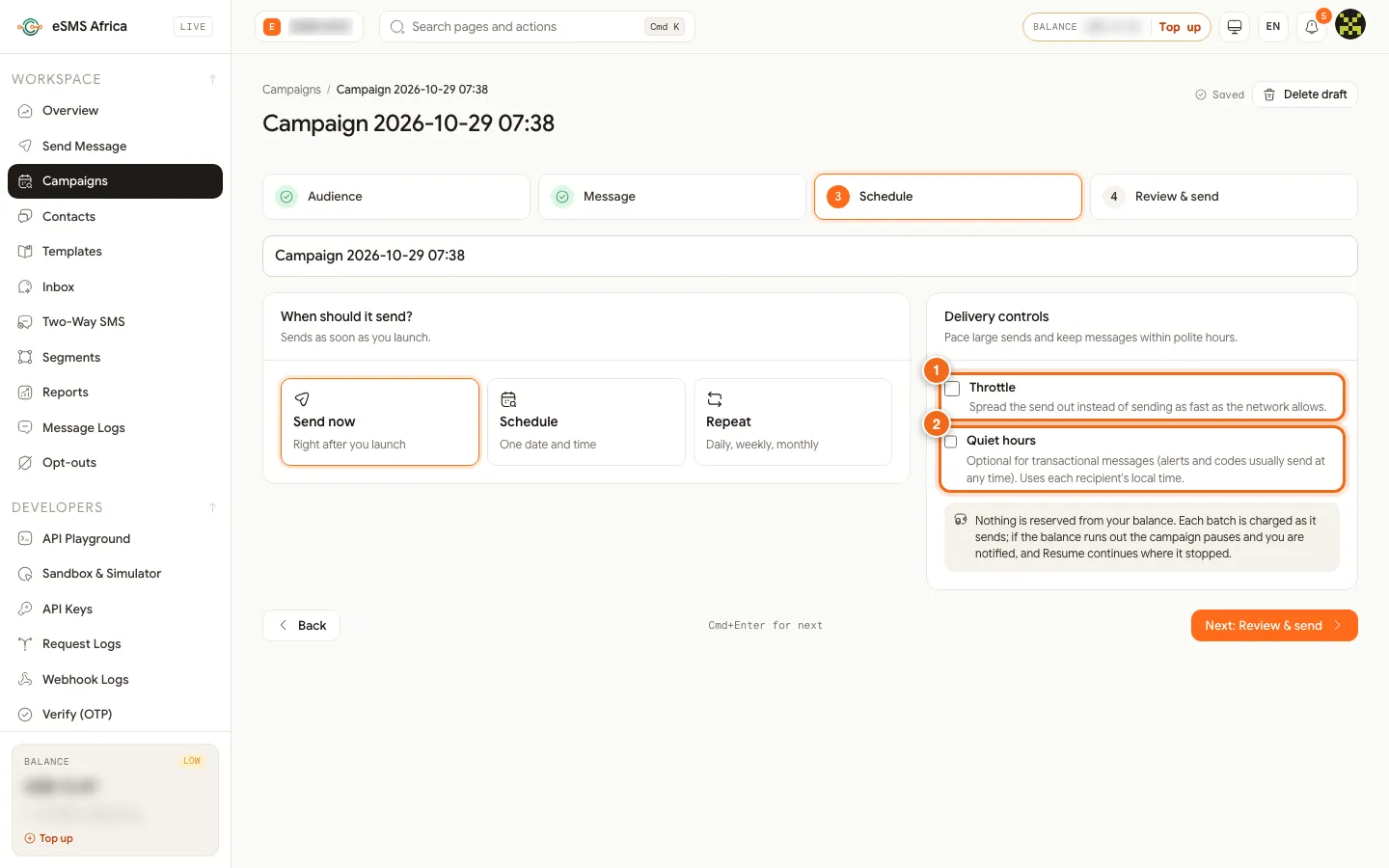Click the orange workspace E badge
Image resolution: width=1389 pixels, height=868 pixels.
tap(272, 27)
